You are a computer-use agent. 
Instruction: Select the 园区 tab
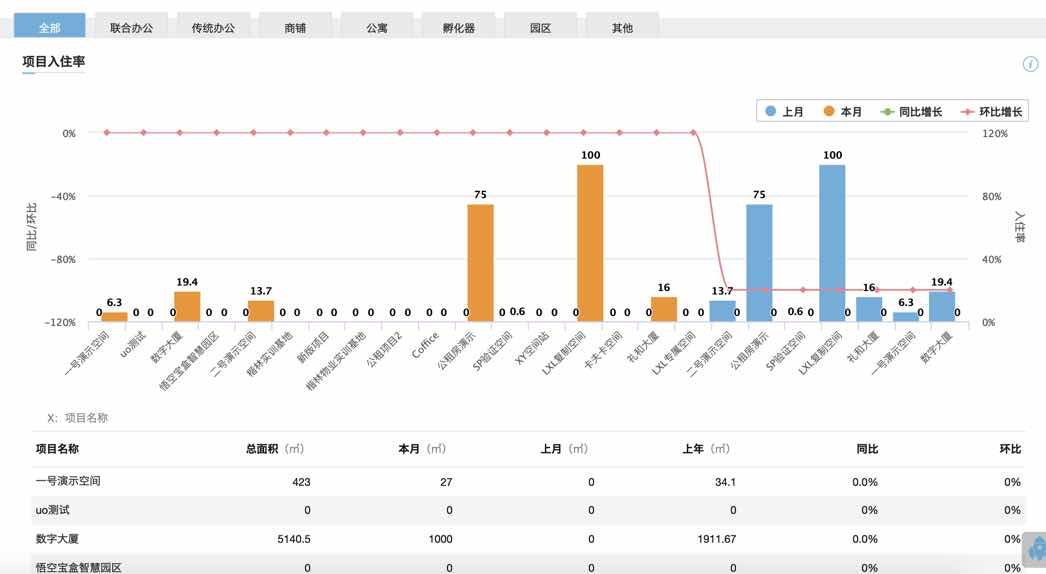coord(540,28)
